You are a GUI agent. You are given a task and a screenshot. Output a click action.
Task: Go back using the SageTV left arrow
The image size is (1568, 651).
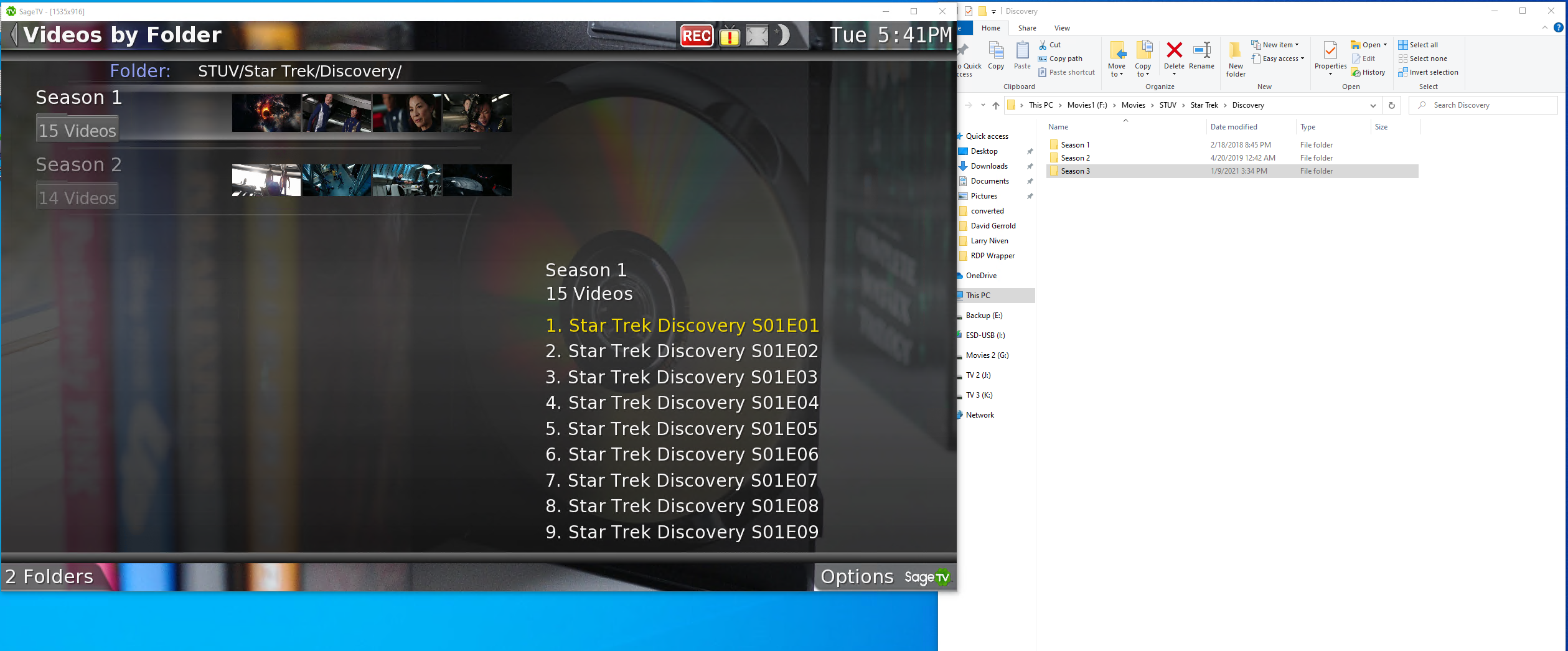pyautogui.click(x=13, y=35)
